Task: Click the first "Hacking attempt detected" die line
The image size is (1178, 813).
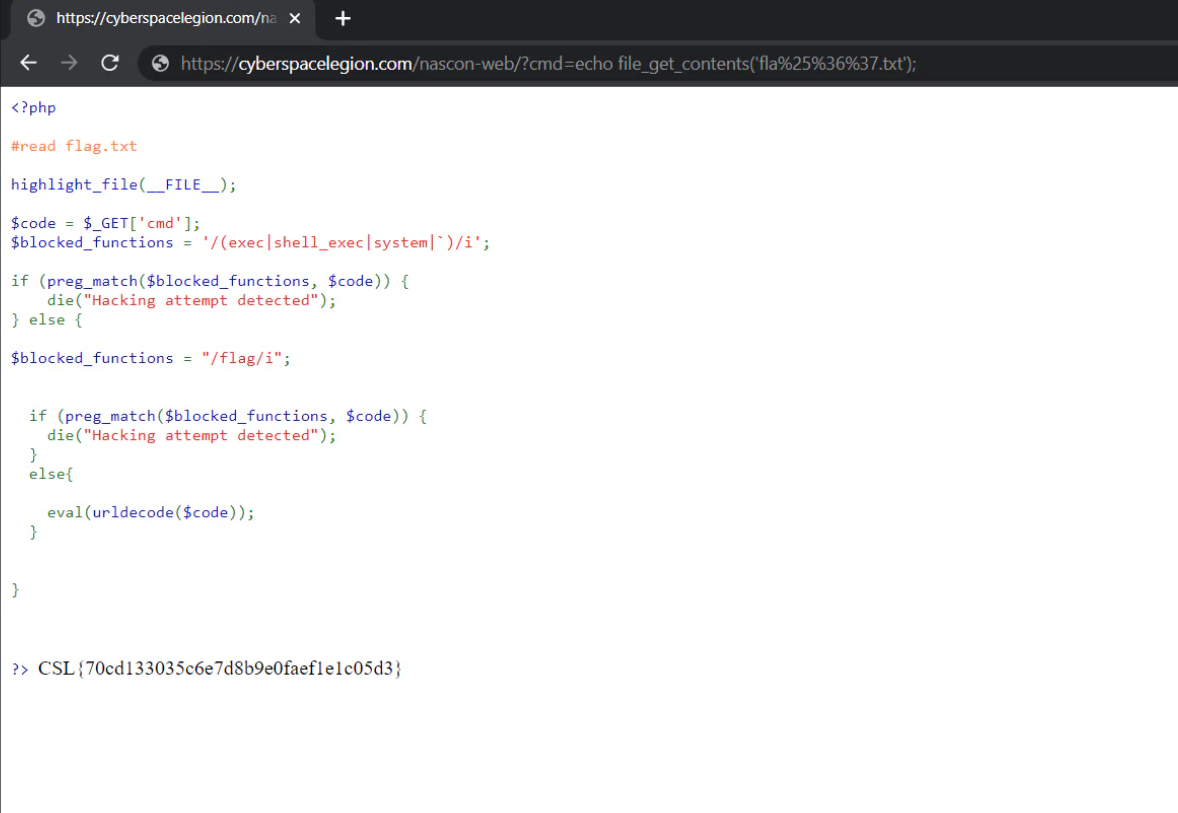Action: coord(191,300)
